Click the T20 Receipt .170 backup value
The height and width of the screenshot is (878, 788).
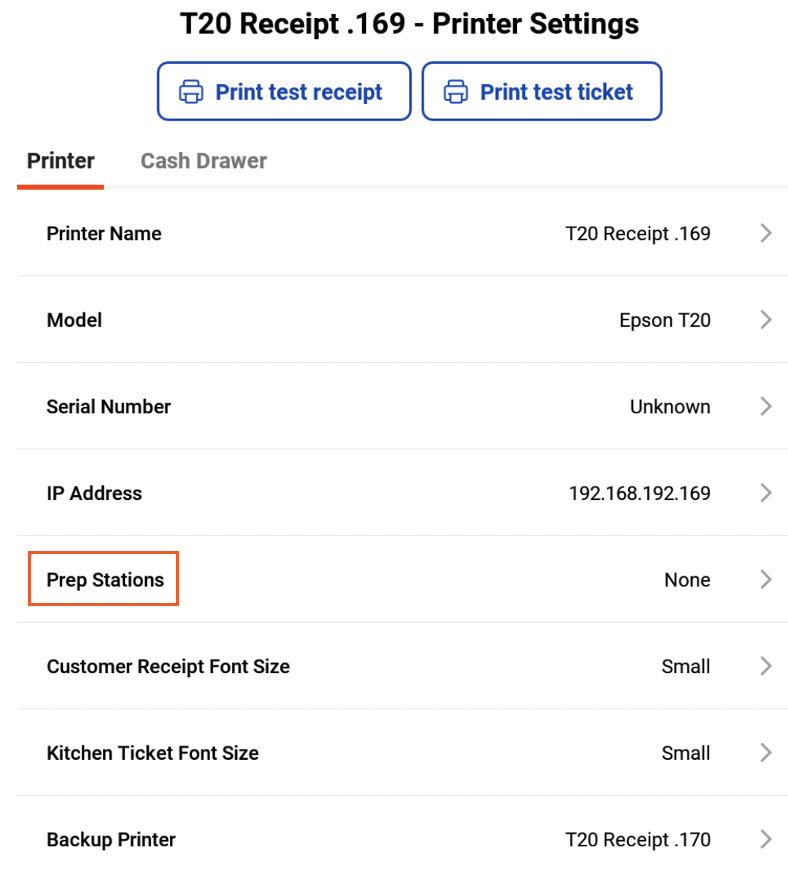coord(638,840)
